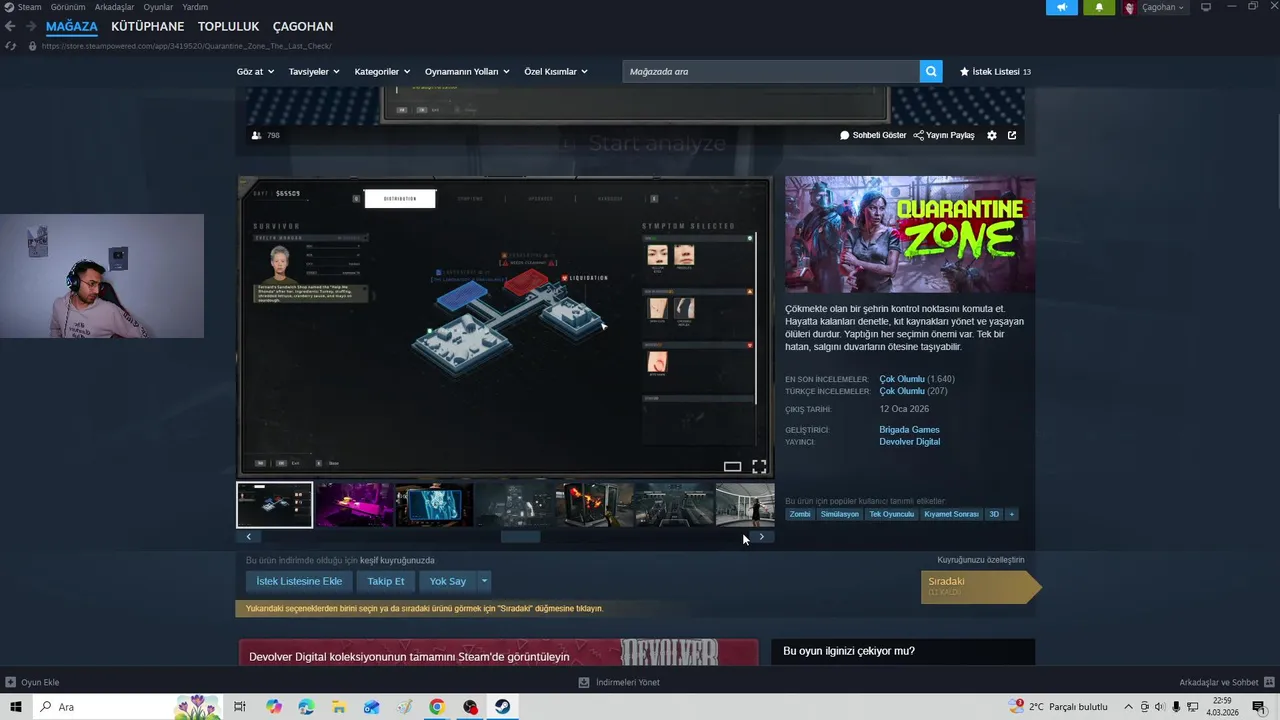1280x720 pixels.
Task: Expand the Oynamanın Yolları dropdown
Action: click(x=467, y=72)
